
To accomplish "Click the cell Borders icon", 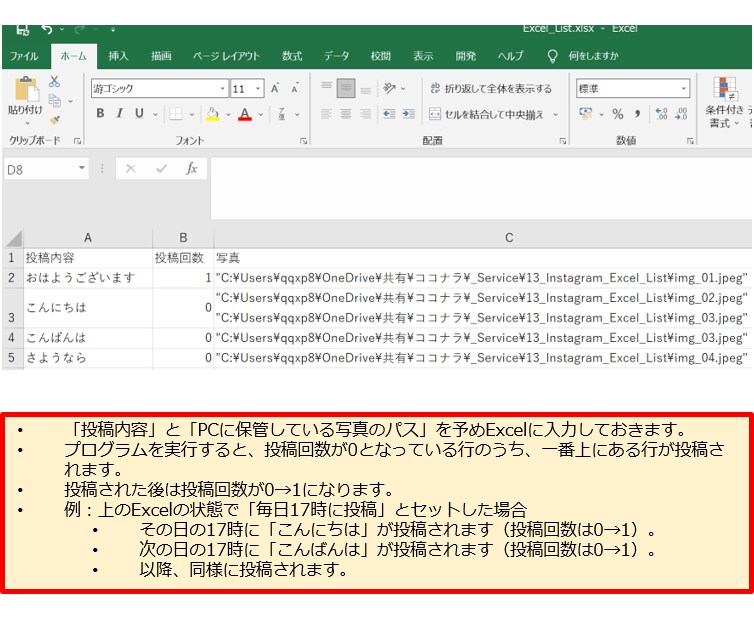I will point(176,114).
